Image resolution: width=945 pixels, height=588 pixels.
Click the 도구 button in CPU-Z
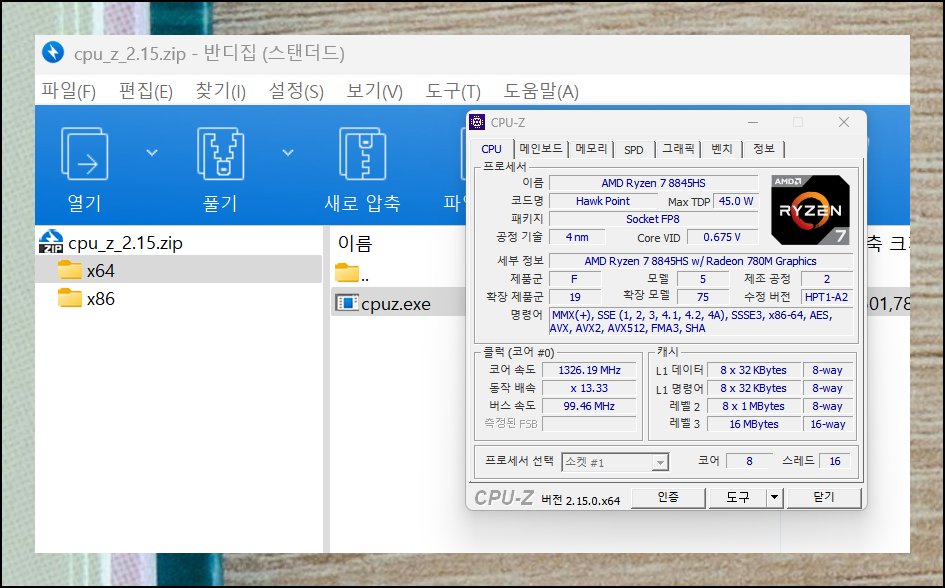(737, 498)
